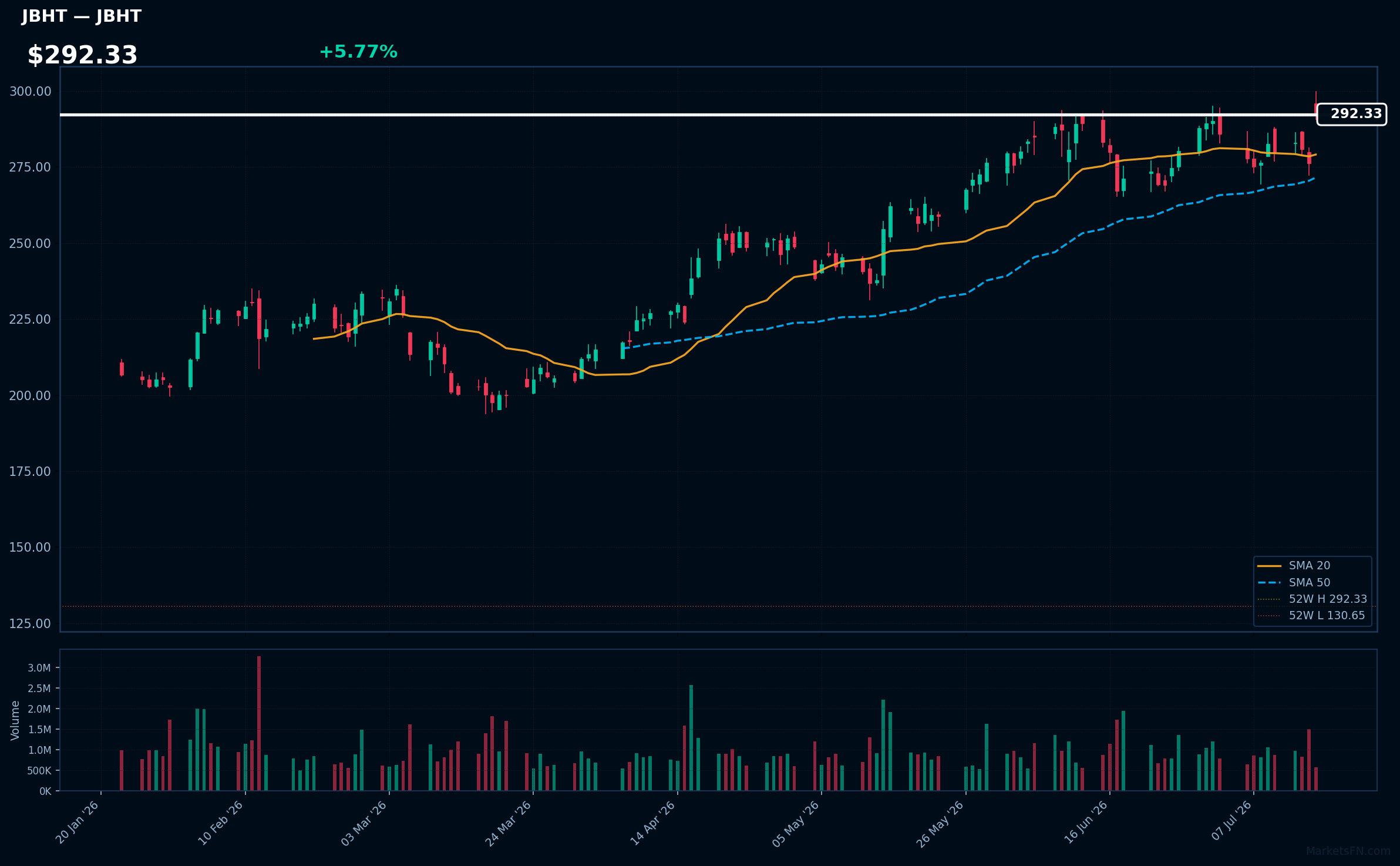Click the 07 Jul '26 date label
Screen dimensions: 1400x866
tap(1231, 821)
